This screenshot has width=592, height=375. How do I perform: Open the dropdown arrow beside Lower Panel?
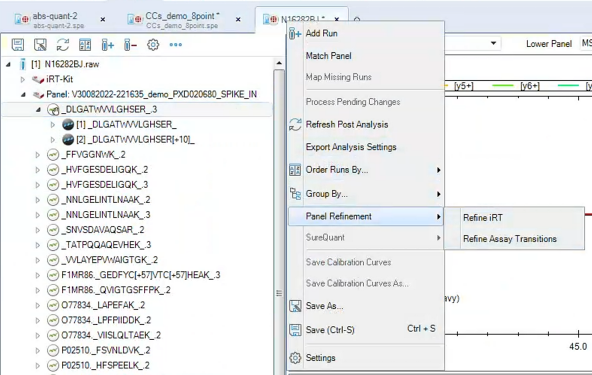[493, 43]
